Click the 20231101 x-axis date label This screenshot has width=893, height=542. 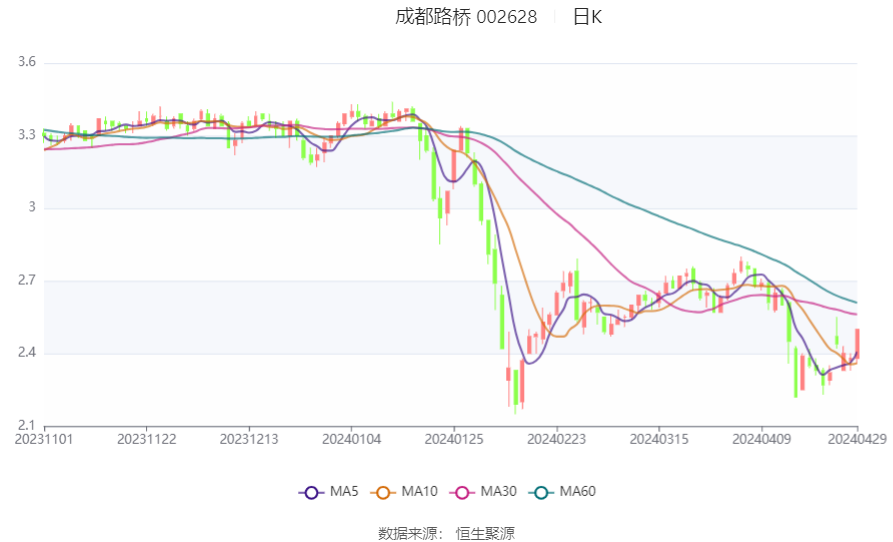point(45,439)
